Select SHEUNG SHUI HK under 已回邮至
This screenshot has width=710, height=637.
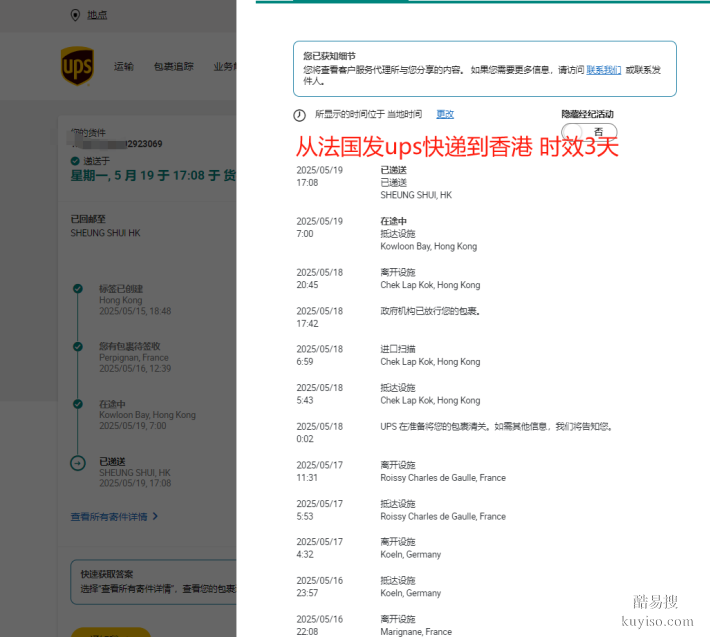tap(105, 233)
